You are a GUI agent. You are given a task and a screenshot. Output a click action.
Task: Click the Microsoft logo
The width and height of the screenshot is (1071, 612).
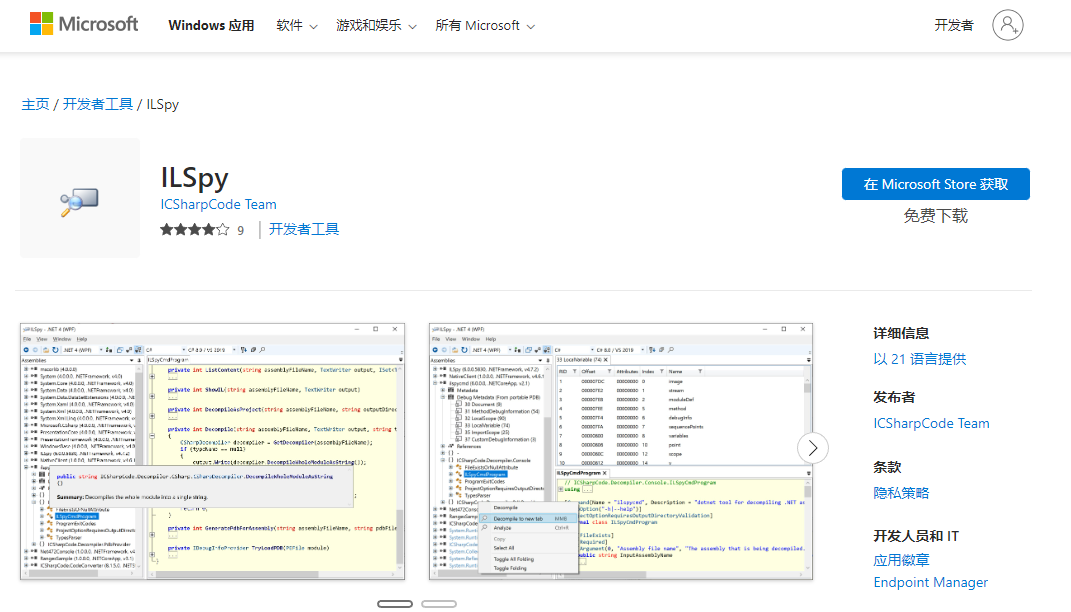[x=84, y=23]
